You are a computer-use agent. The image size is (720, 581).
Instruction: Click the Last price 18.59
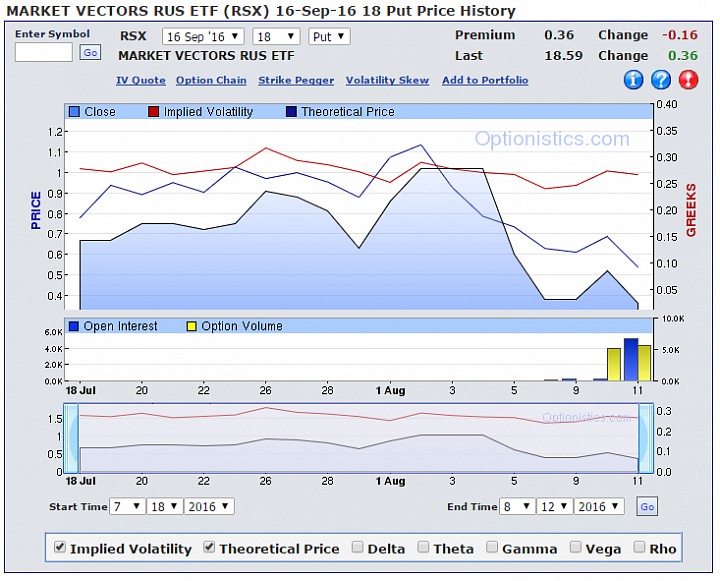point(563,56)
